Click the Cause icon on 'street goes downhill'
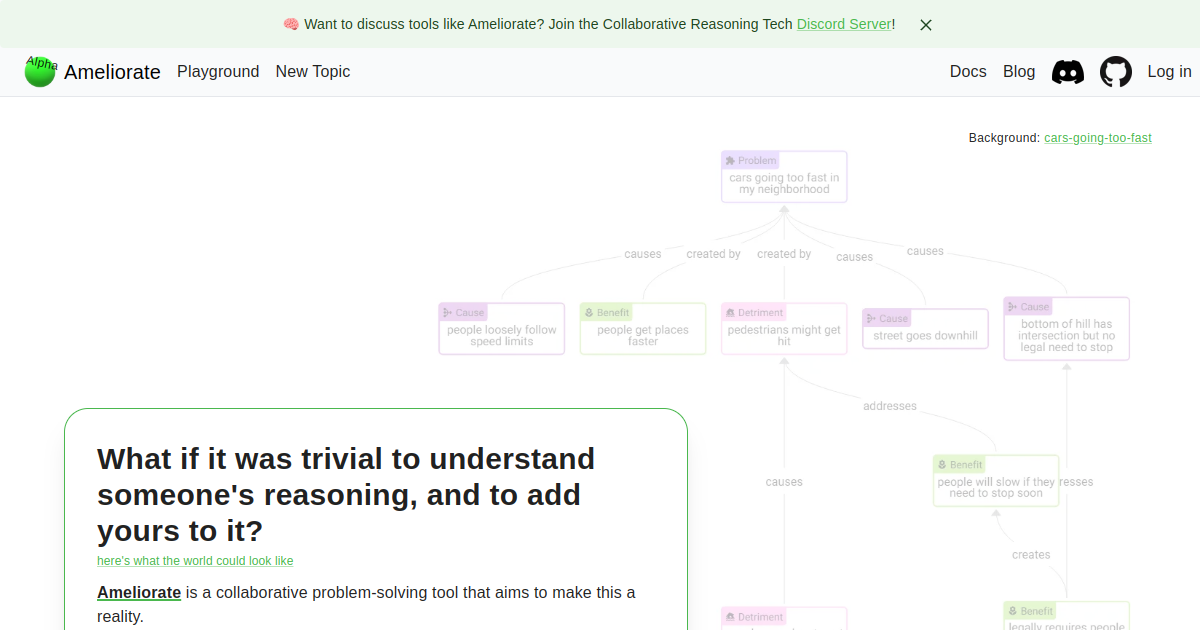This screenshot has height=630, width=1200. (871, 319)
